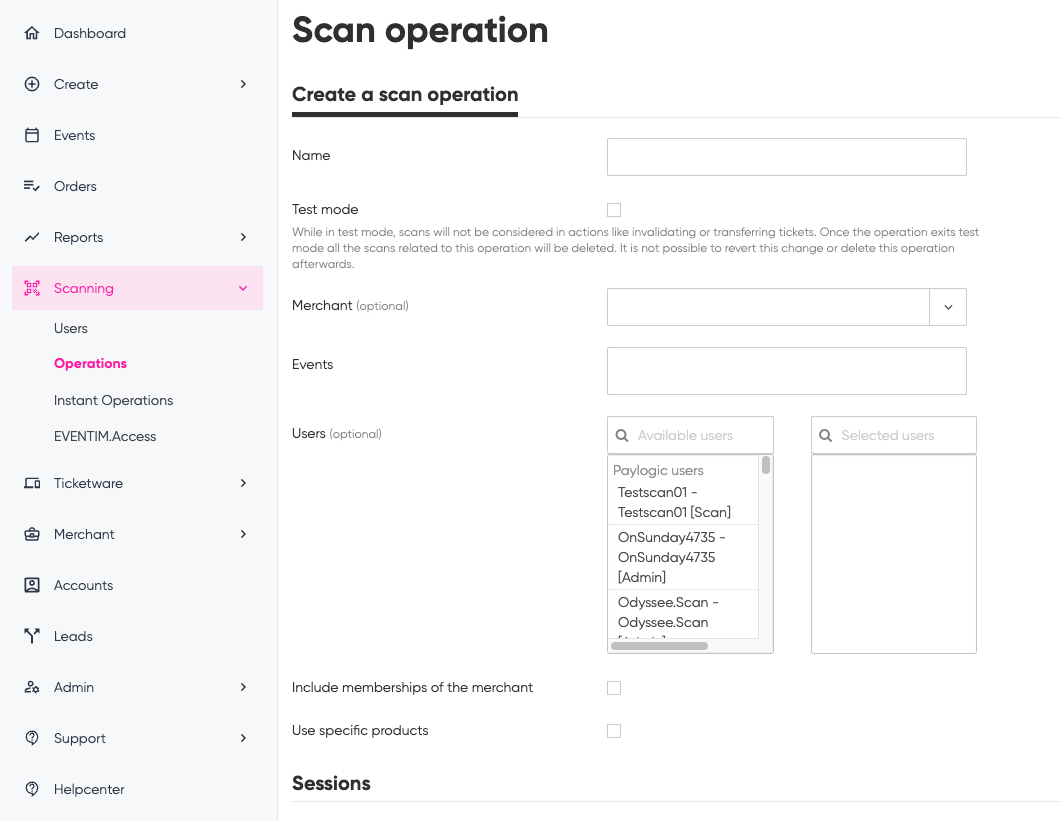Image resolution: width=1061 pixels, height=821 pixels.
Task: Open the Merchant dropdown arrow
Action: tap(948, 307)
